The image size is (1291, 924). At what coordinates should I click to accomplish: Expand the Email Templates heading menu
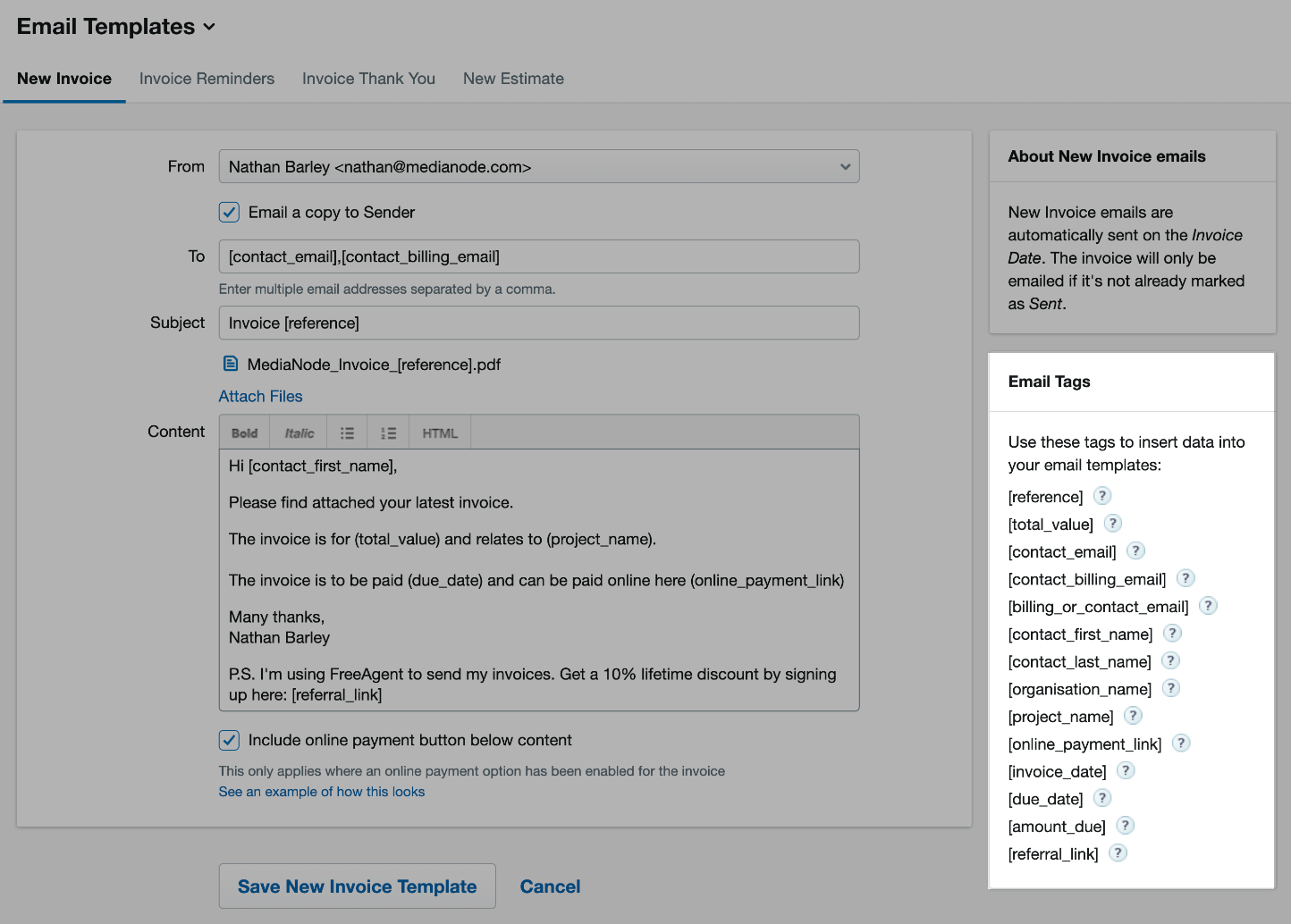pos(209,27)
